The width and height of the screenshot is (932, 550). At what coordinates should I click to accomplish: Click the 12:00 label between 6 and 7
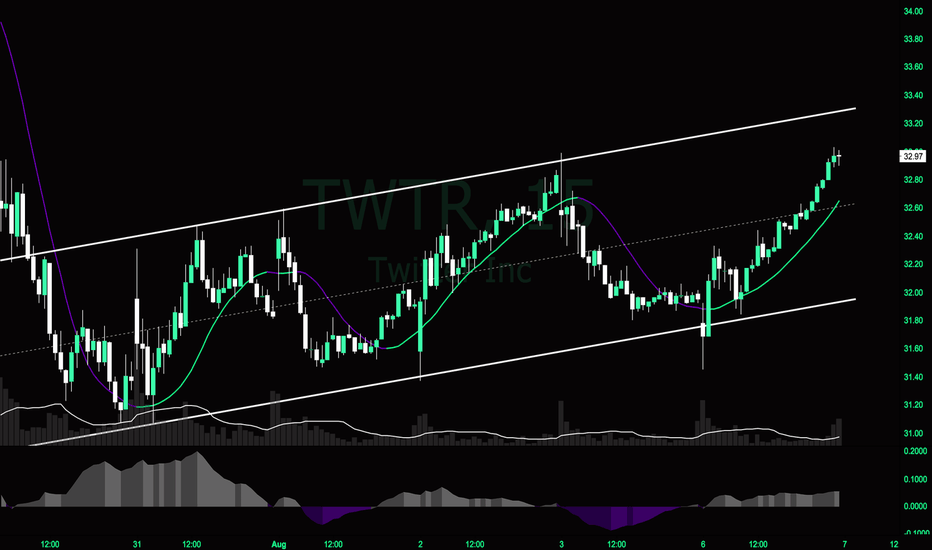[x=758, y=544]
